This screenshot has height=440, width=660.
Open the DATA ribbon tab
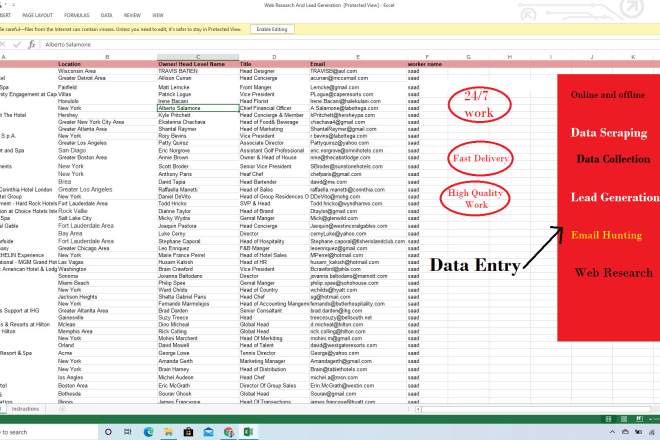click(106, 15)
